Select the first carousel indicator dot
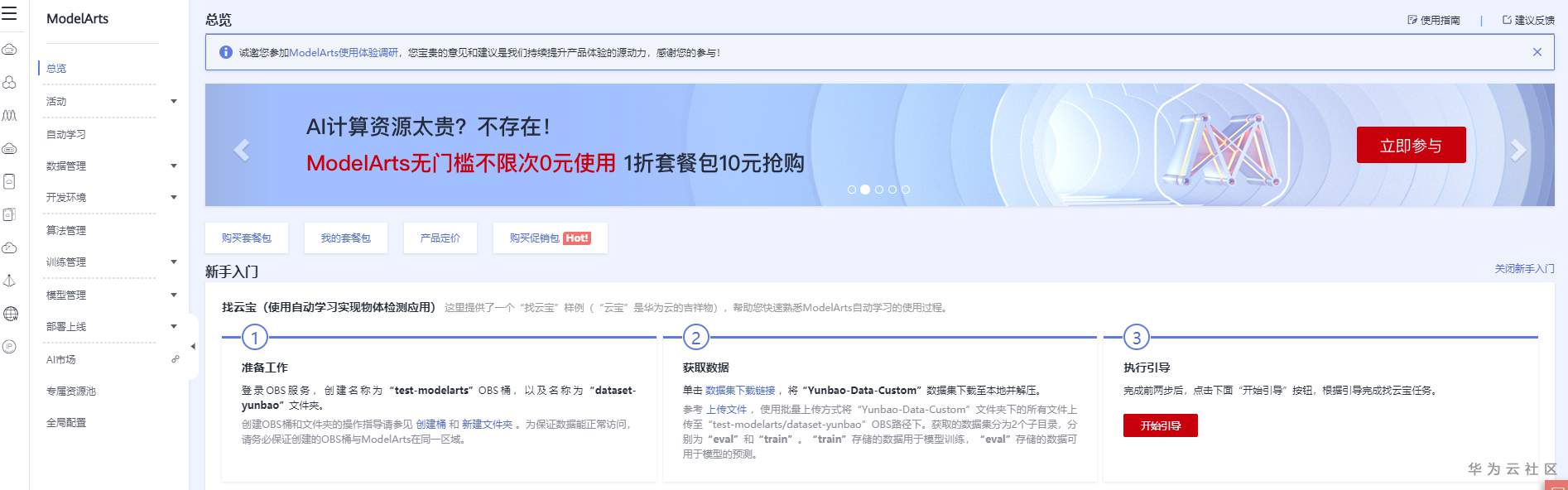 [x=852, y=190]
